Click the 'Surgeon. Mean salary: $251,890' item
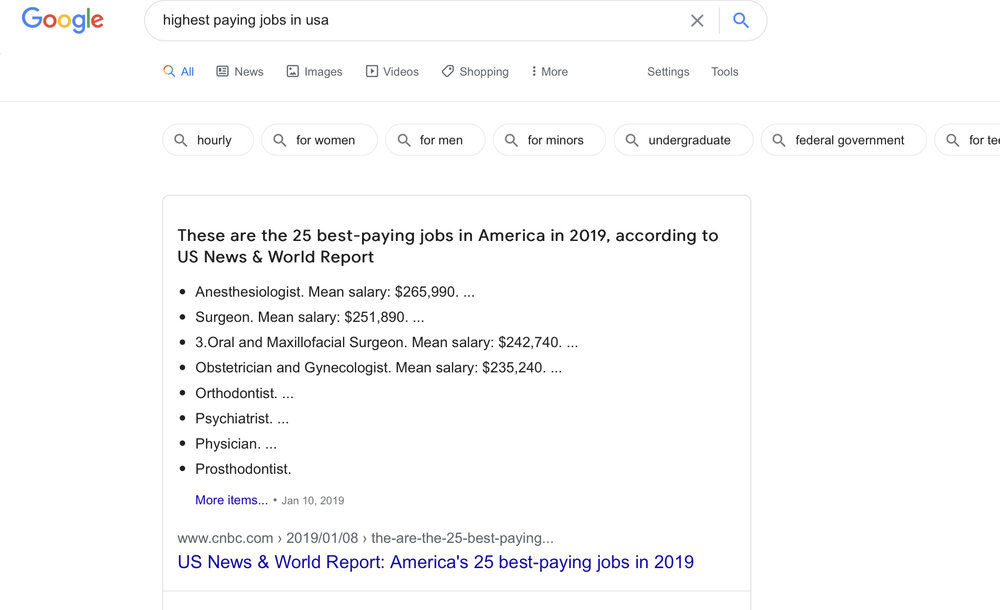1000x610 pixels. point(309,317)
